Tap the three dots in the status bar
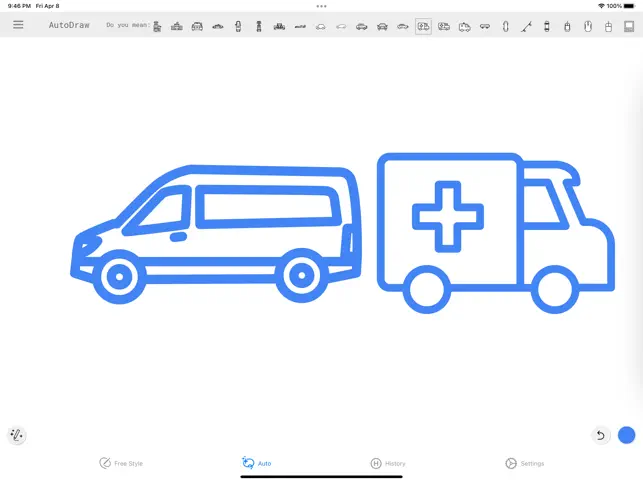This screenshot has width=643, height=482. pyautogui.click(x=322, y=6)
